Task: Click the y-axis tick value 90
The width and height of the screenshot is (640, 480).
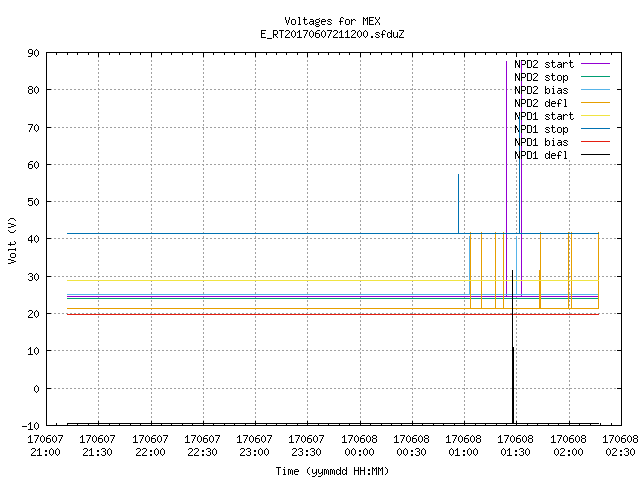Action: 34,53
